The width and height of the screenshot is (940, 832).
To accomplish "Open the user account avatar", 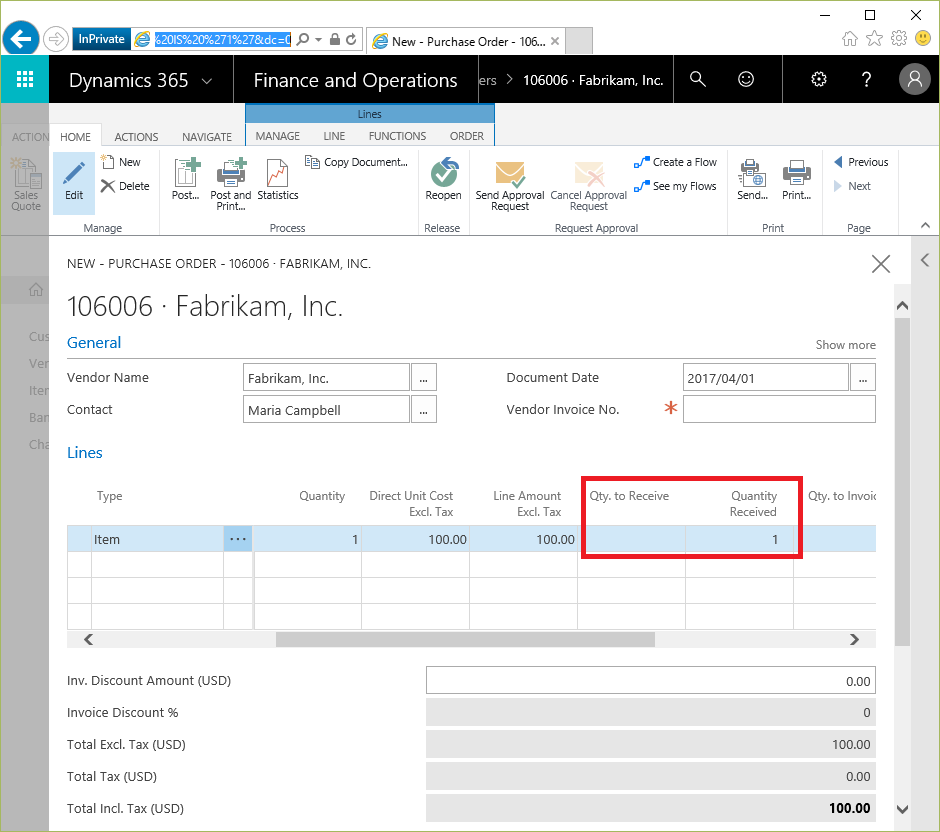I will (x=915, y=79).
